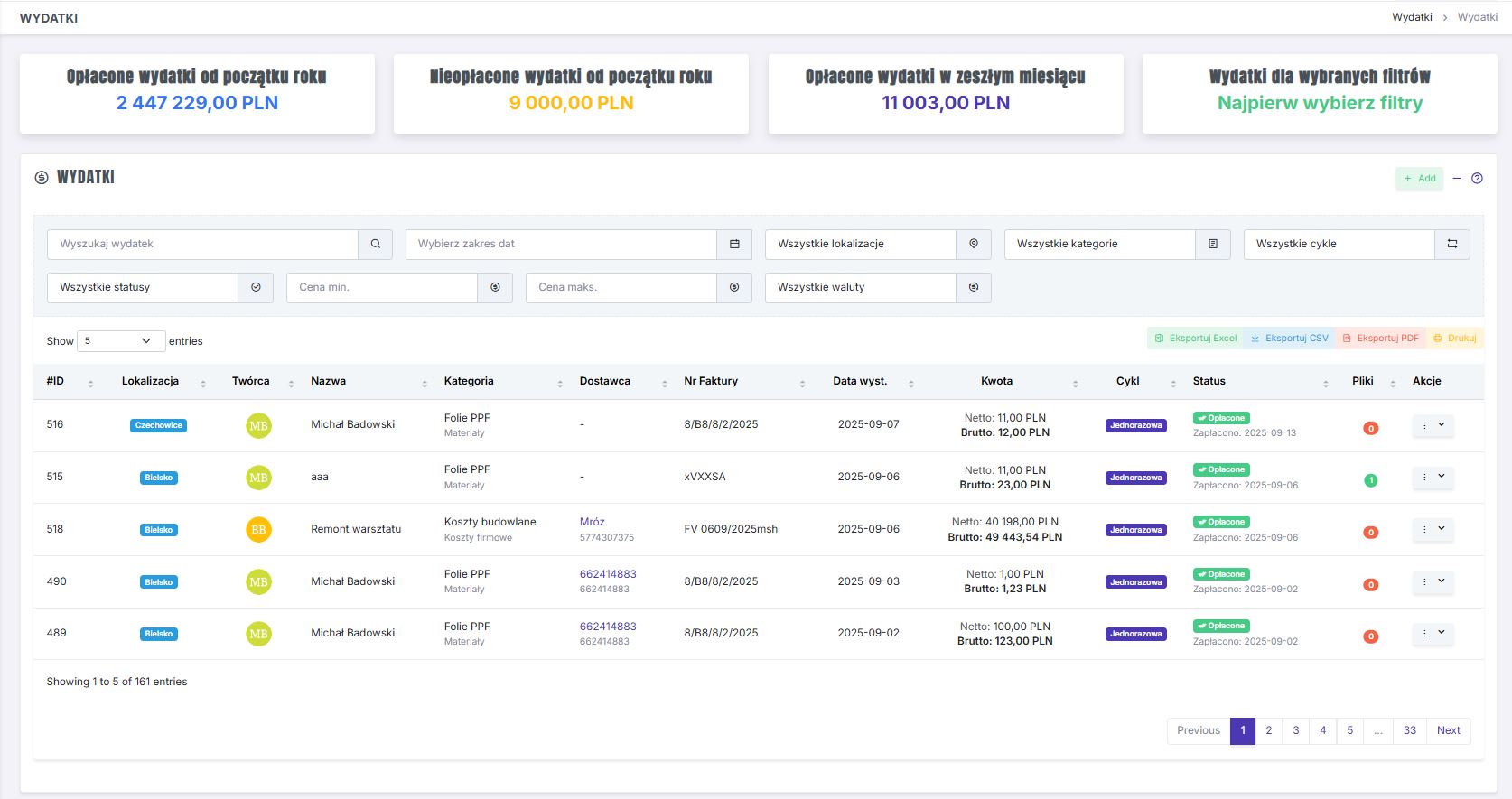Click the search magnifier icon
This screenshot has height=799, width=1512.
[x=375, y=244]
